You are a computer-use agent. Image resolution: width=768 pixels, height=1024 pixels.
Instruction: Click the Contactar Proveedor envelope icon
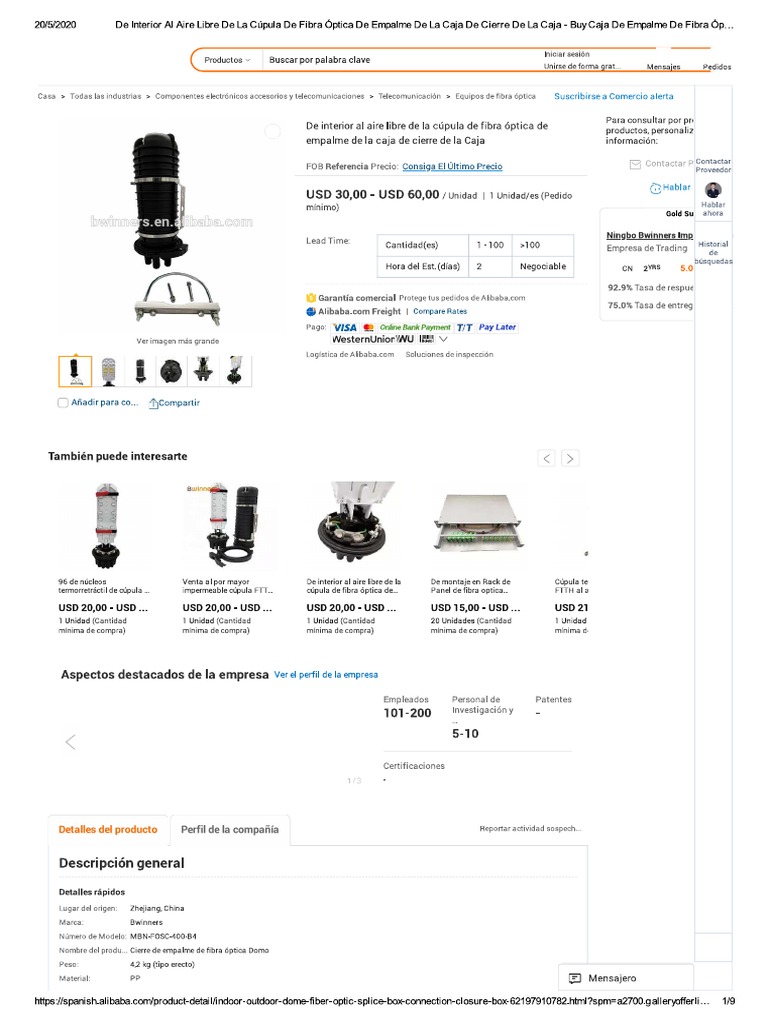click(x=635, y=164)
